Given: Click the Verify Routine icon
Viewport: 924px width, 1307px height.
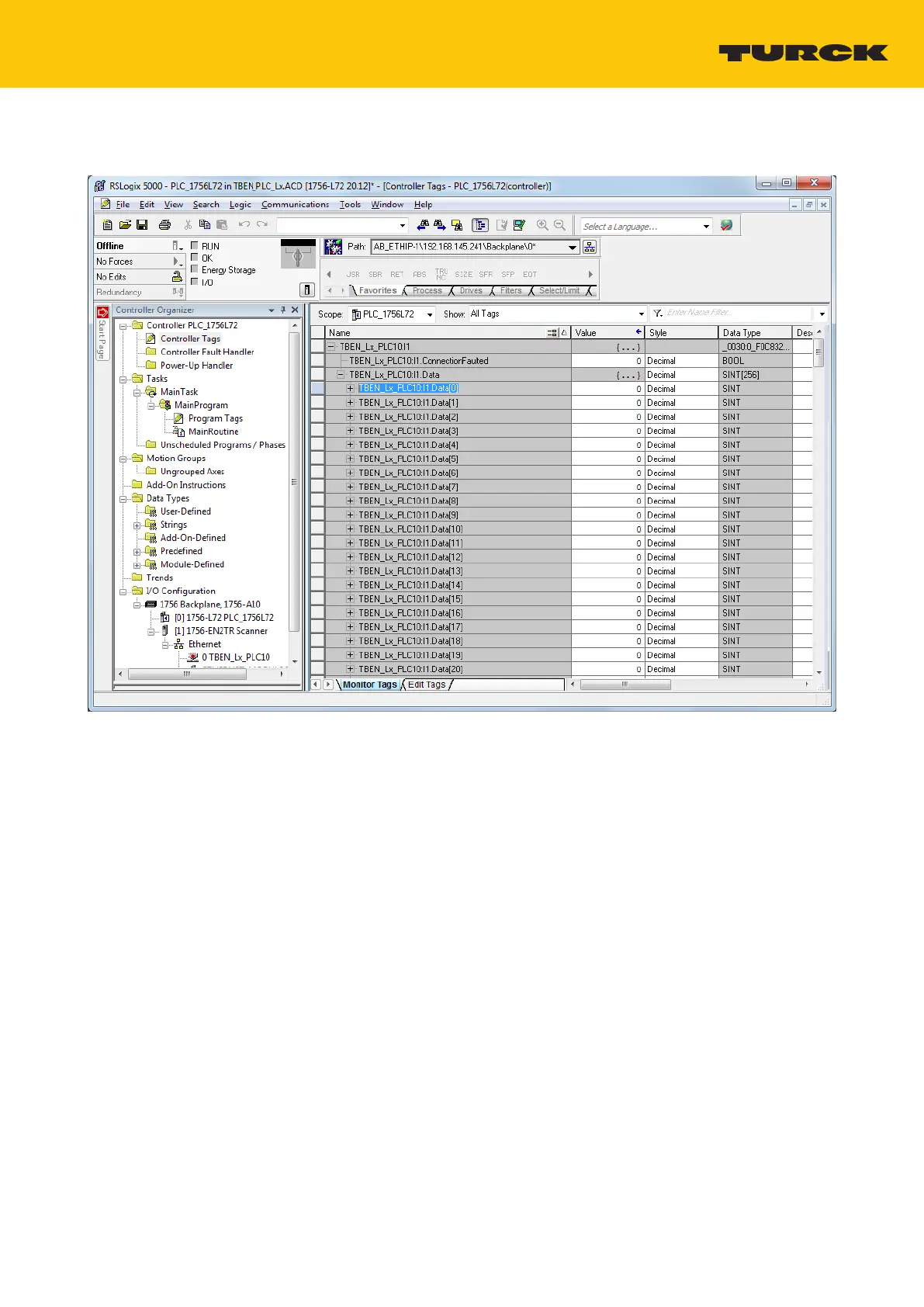Looking at the screenshot, I should coord(502,225).
